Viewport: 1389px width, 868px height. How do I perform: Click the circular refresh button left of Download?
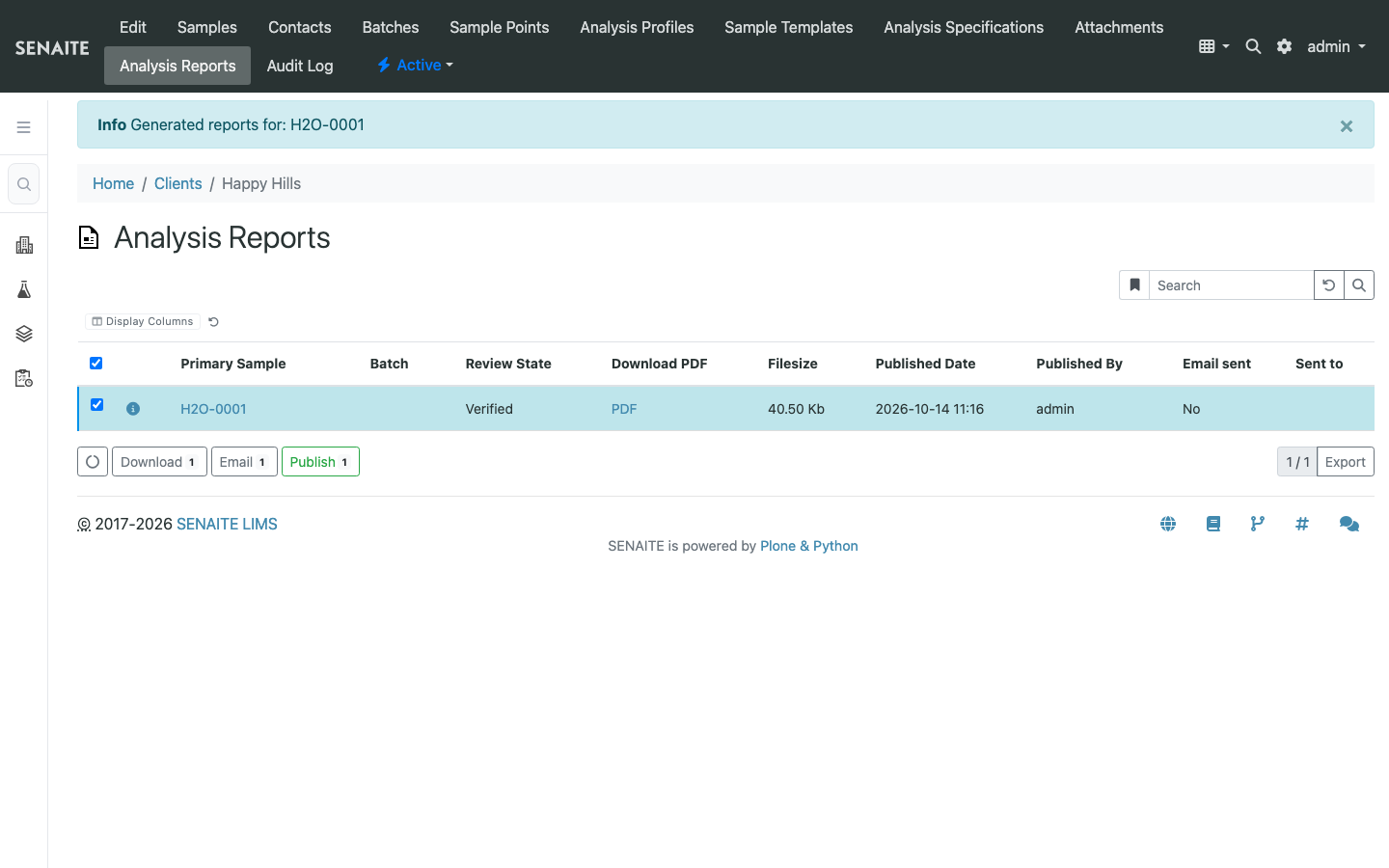click(x=93, y=462)
